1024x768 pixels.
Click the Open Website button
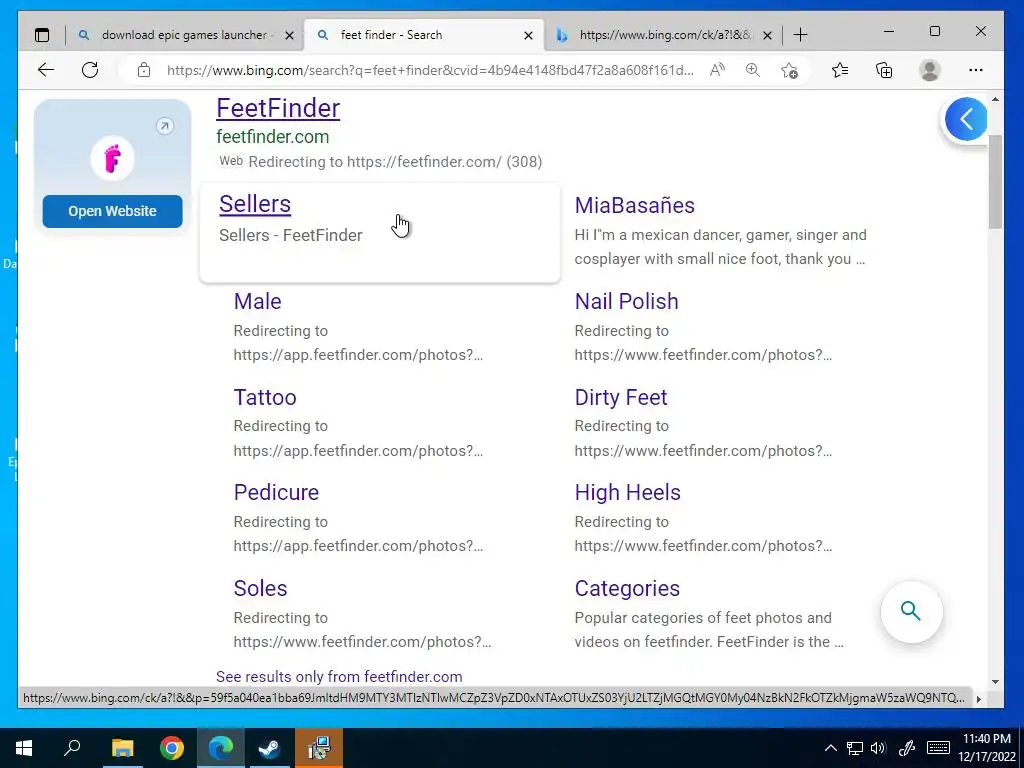[x=112, y=211]
